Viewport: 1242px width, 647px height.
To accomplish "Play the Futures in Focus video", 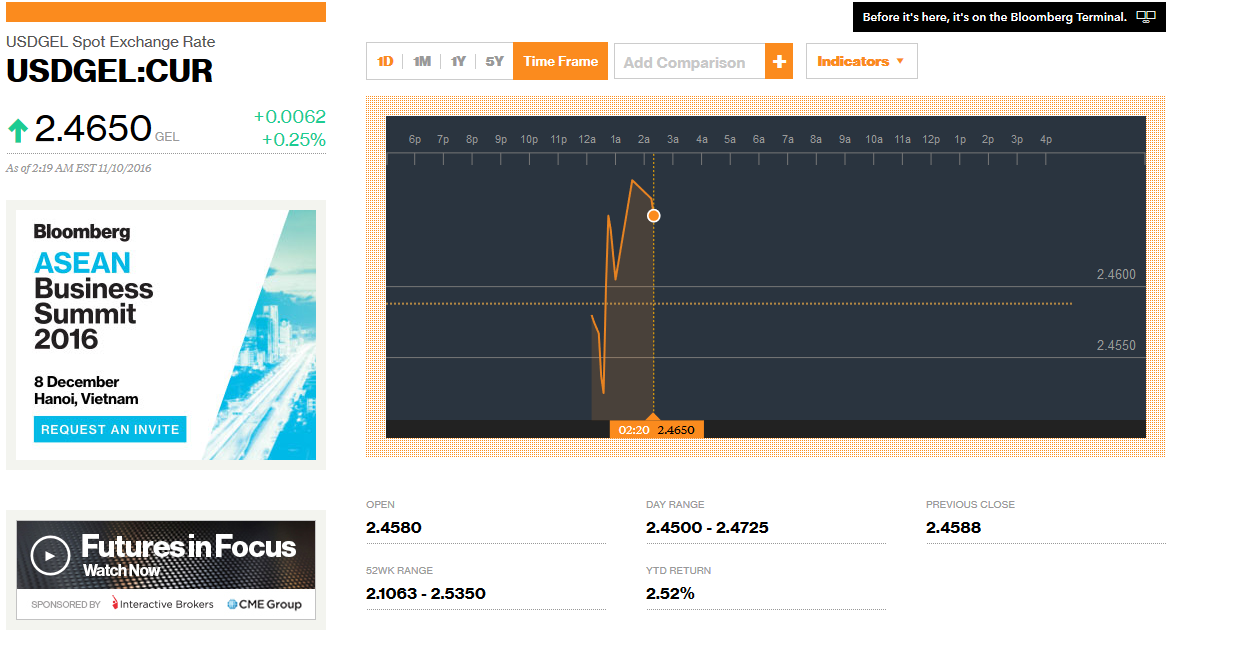I will pos(50,555).
